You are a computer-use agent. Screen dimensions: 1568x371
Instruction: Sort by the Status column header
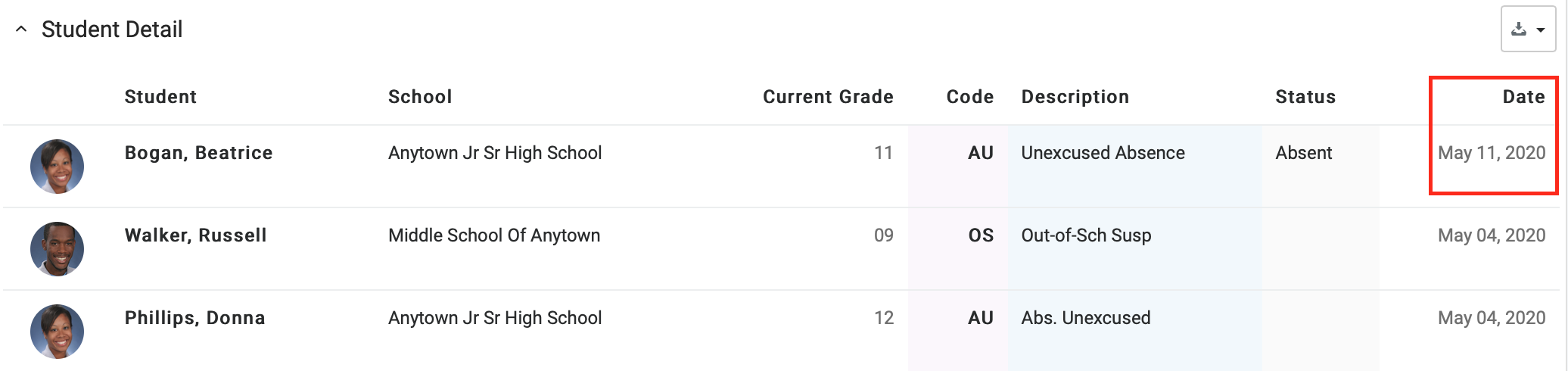pyautogui.click(x=1305, y=97)
